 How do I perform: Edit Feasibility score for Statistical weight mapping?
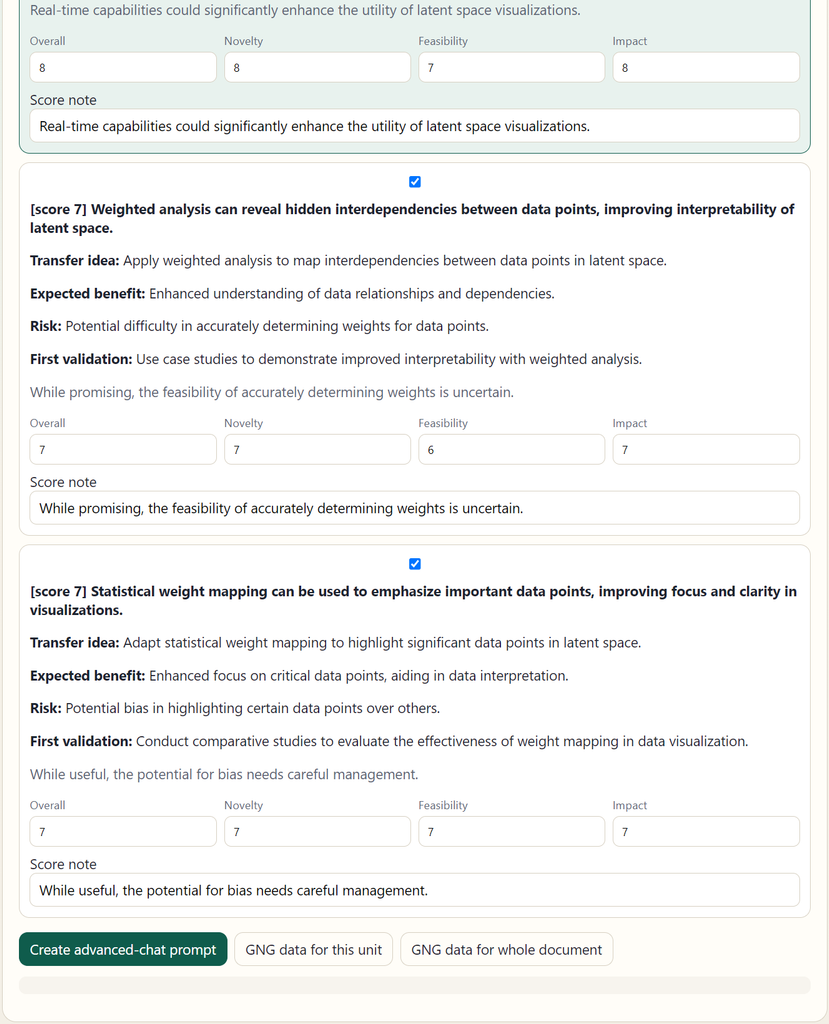click(512, 831)
